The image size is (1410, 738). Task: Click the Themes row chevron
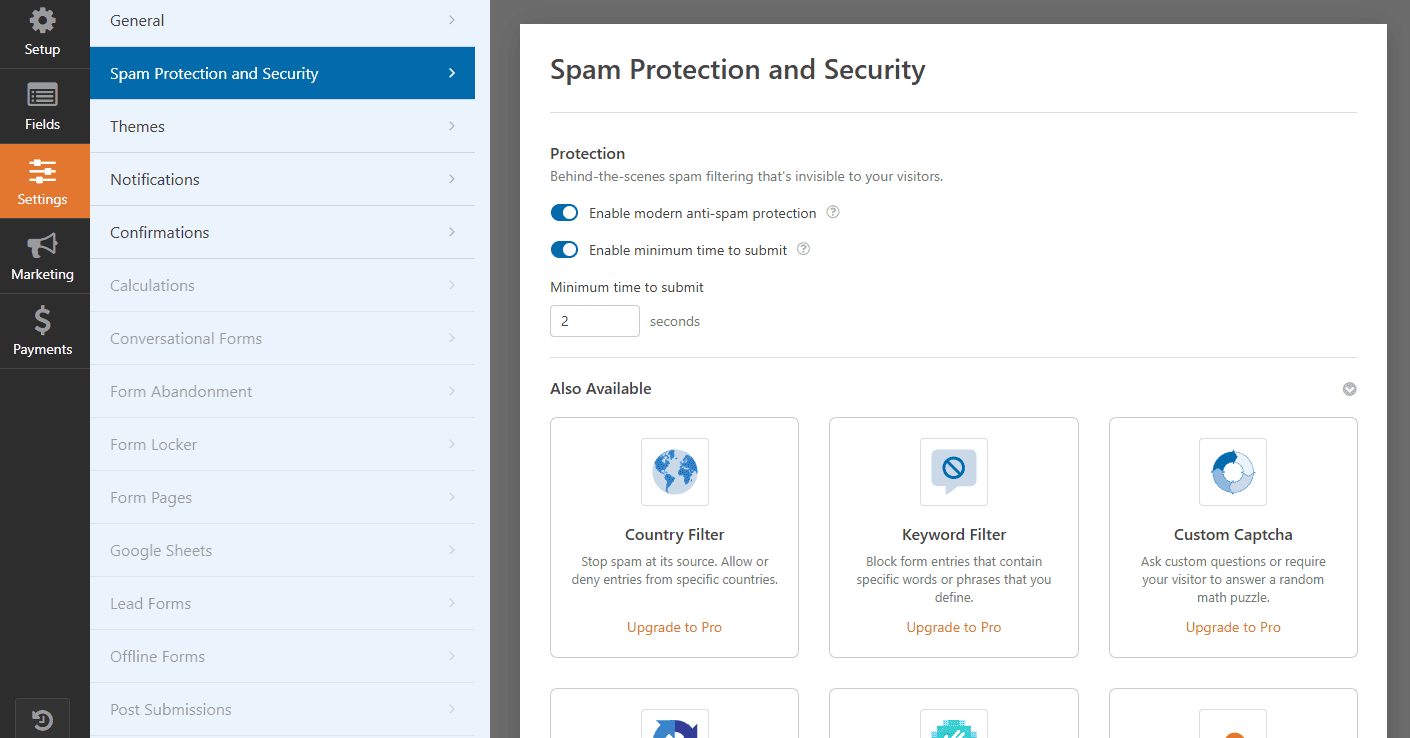point(452,126)
